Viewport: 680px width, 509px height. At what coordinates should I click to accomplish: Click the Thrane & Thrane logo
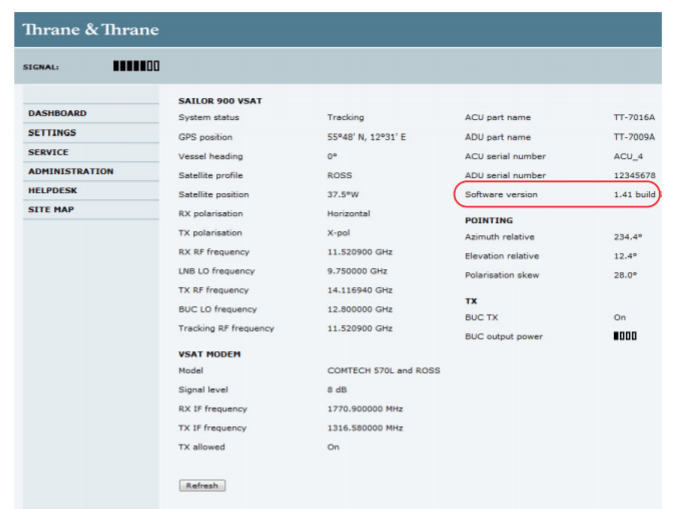[91, 29]
